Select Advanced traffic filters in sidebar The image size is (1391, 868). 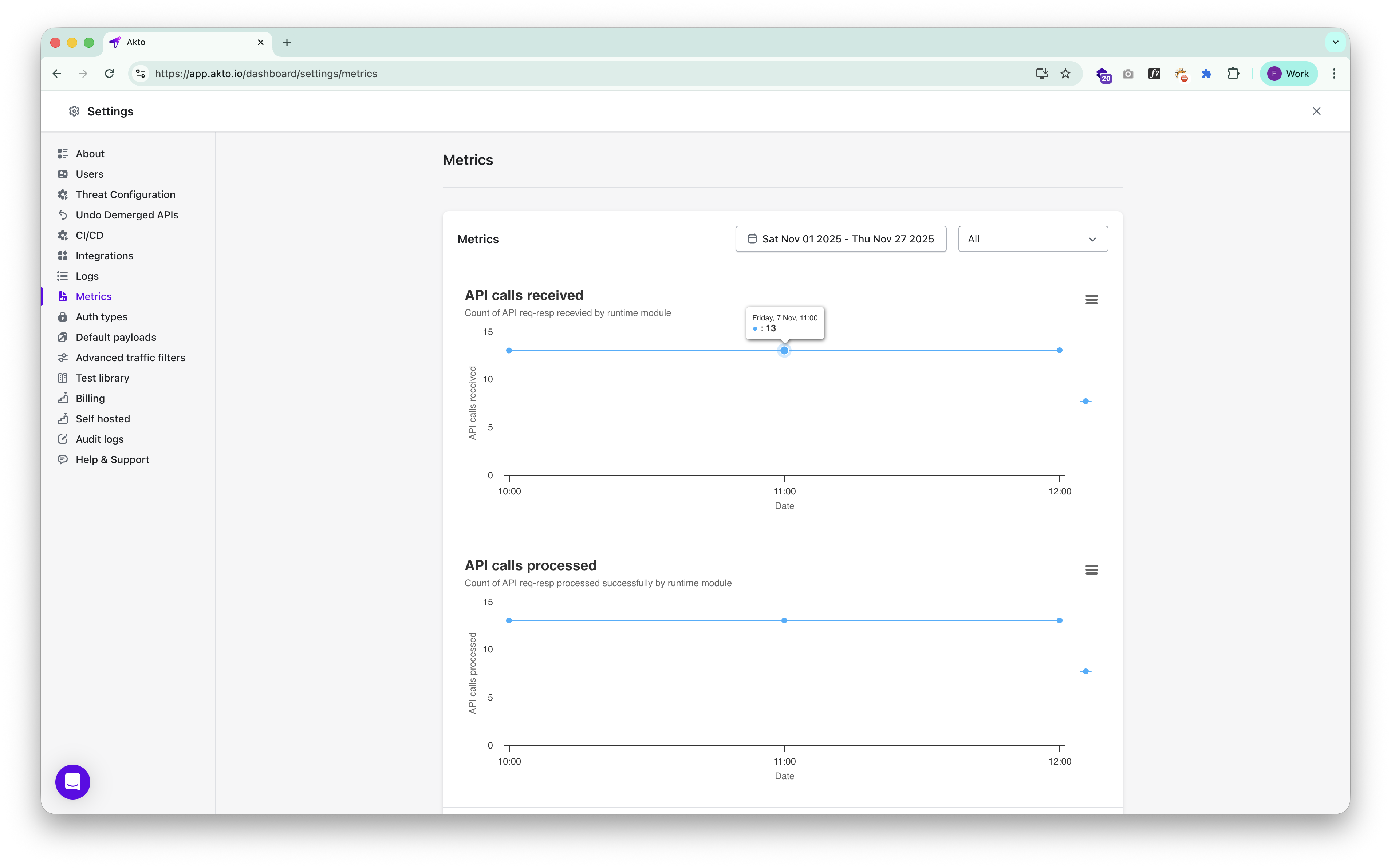(x=130, y=358)
